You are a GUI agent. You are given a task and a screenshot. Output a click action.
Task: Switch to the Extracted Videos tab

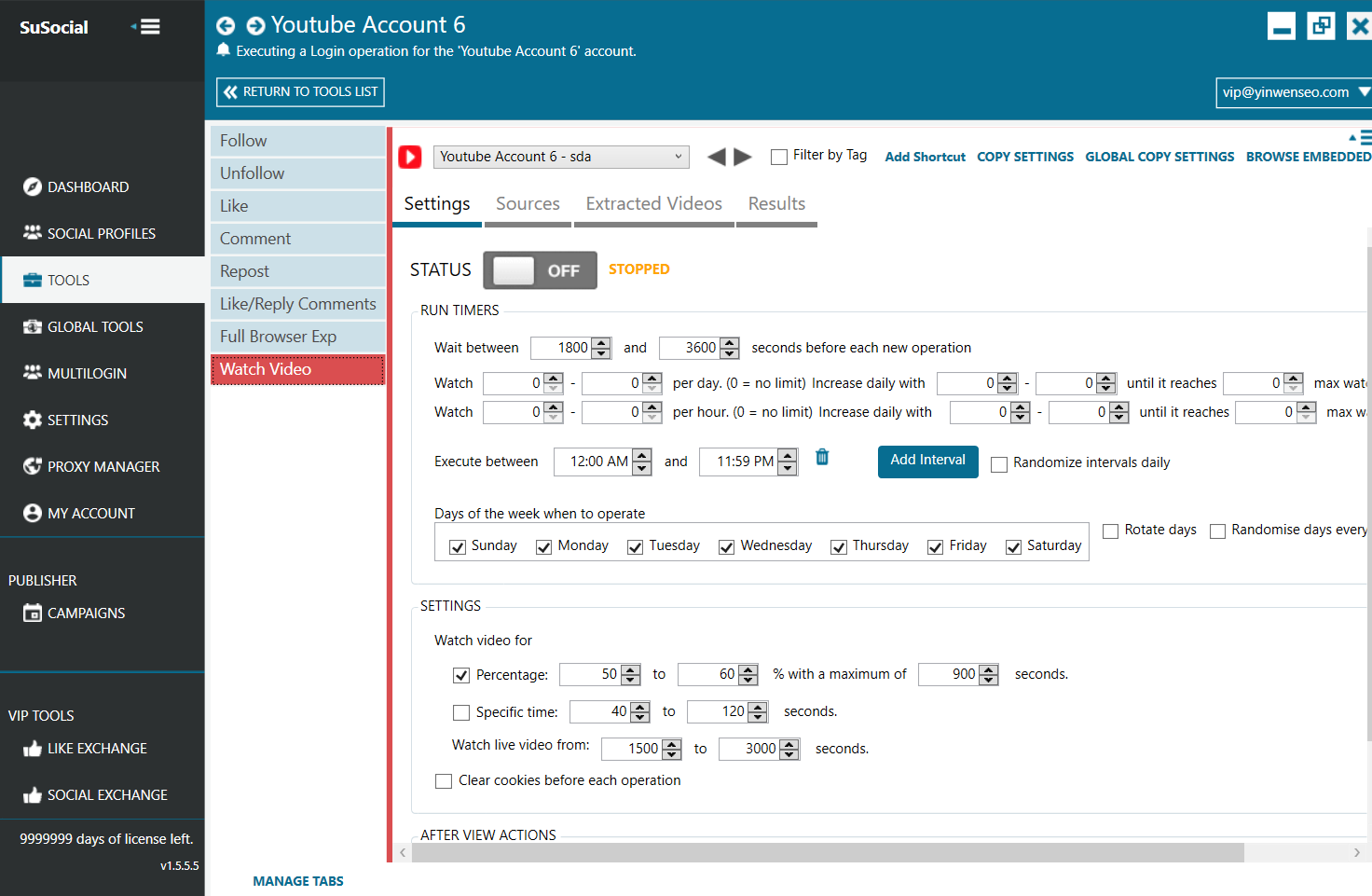[653, 204]
